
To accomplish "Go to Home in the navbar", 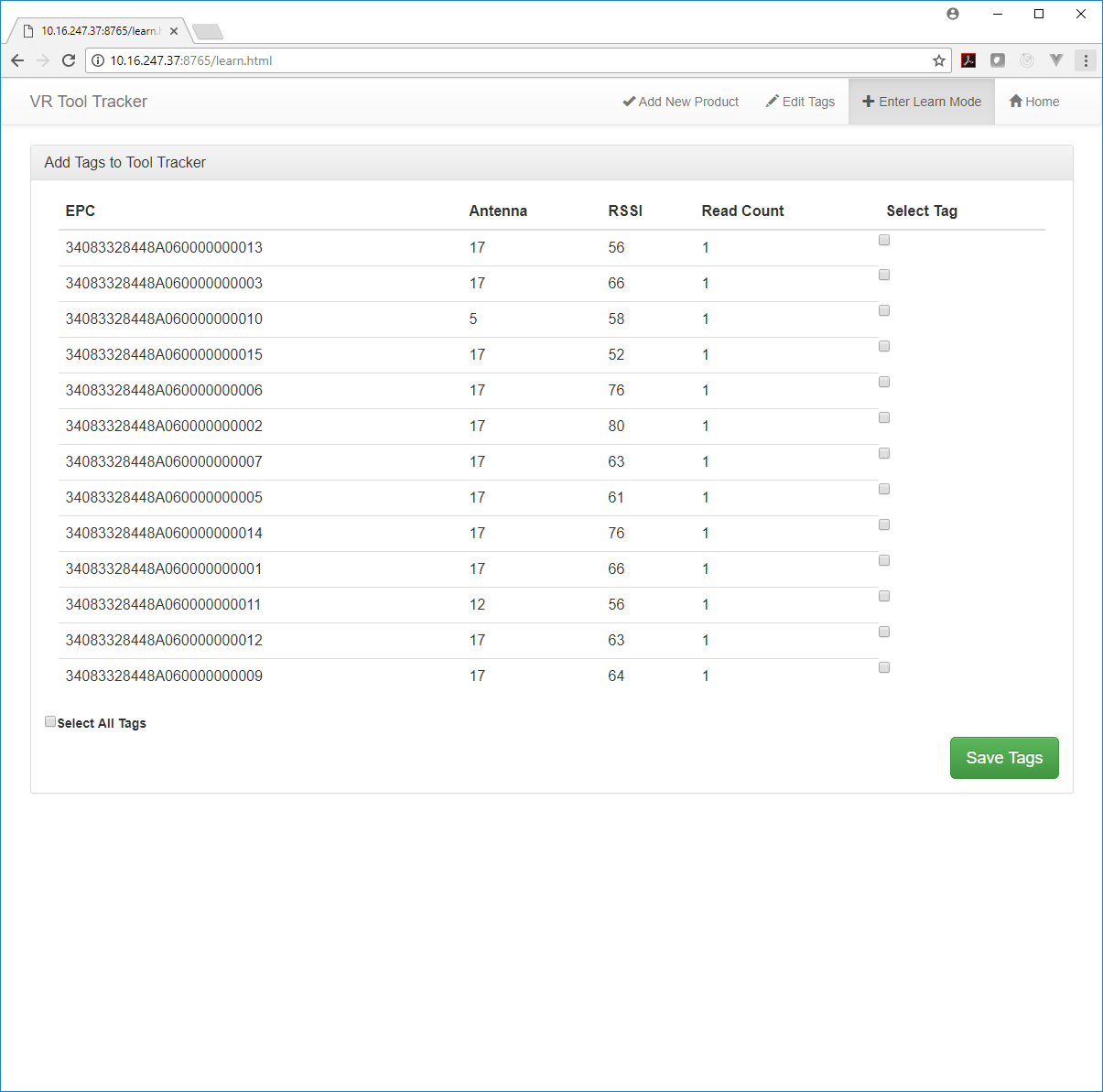I will 1033,102.
